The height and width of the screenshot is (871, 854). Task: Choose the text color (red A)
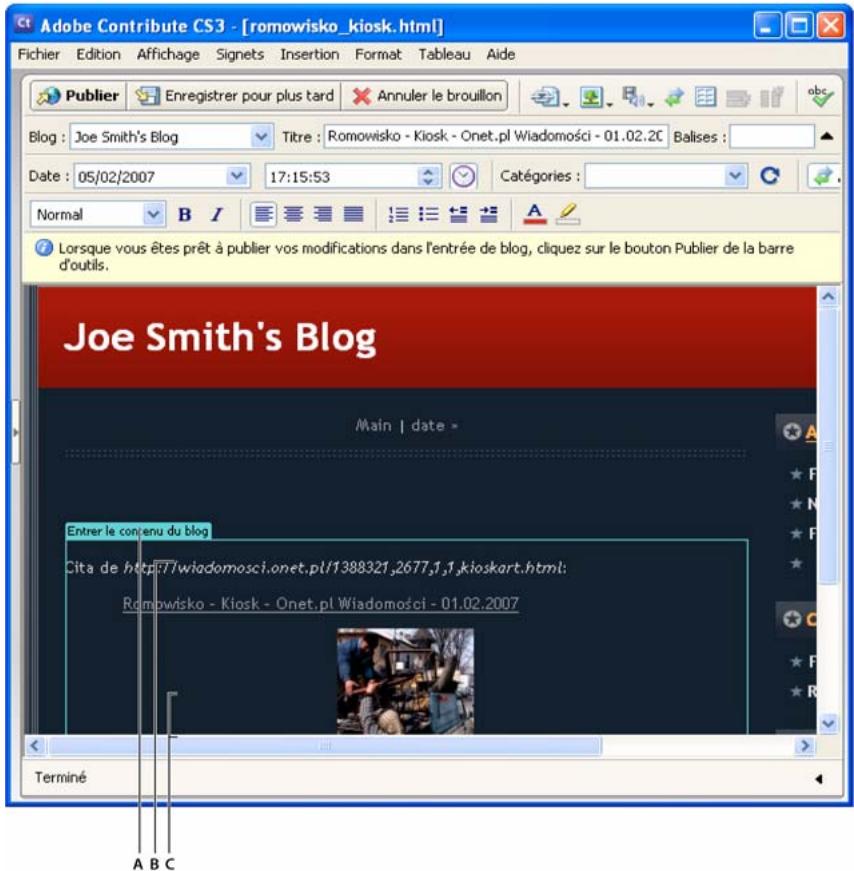[x=535, y=214]
